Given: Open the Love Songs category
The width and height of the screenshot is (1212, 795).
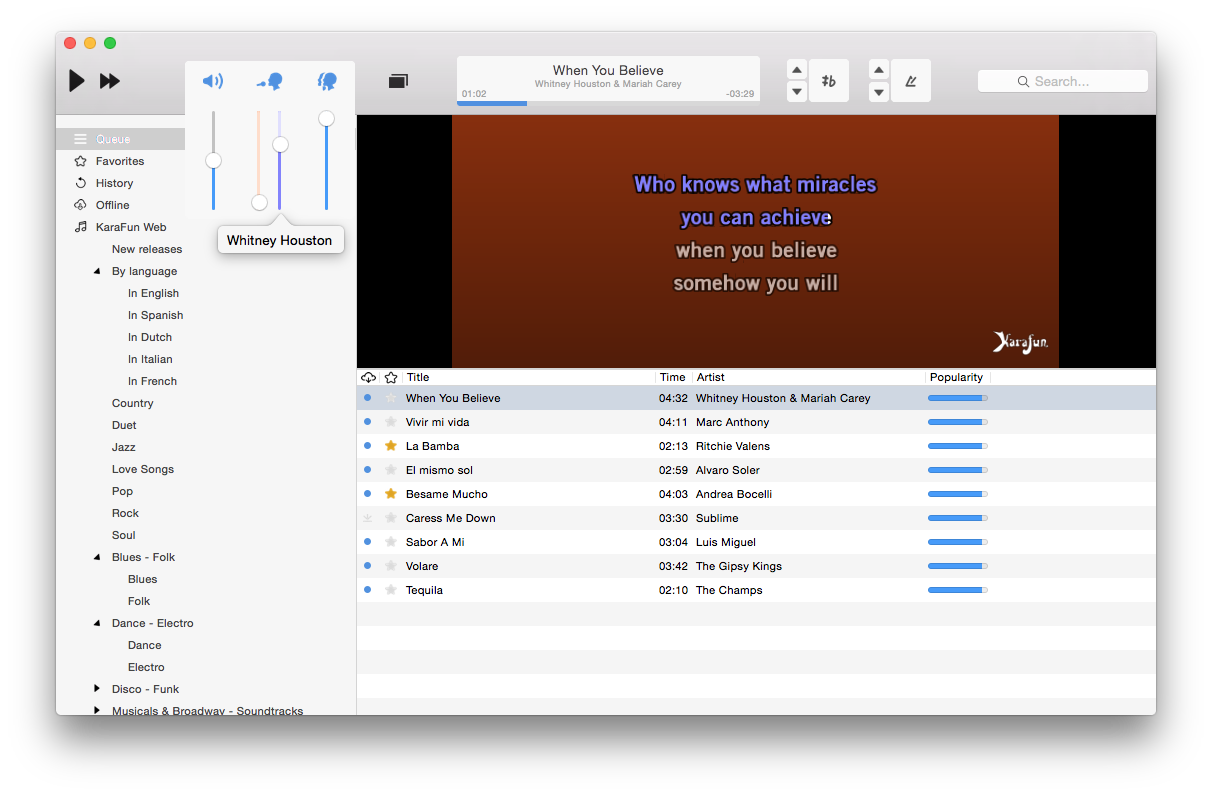Looking at the screenshot, I should coord(143,469).
